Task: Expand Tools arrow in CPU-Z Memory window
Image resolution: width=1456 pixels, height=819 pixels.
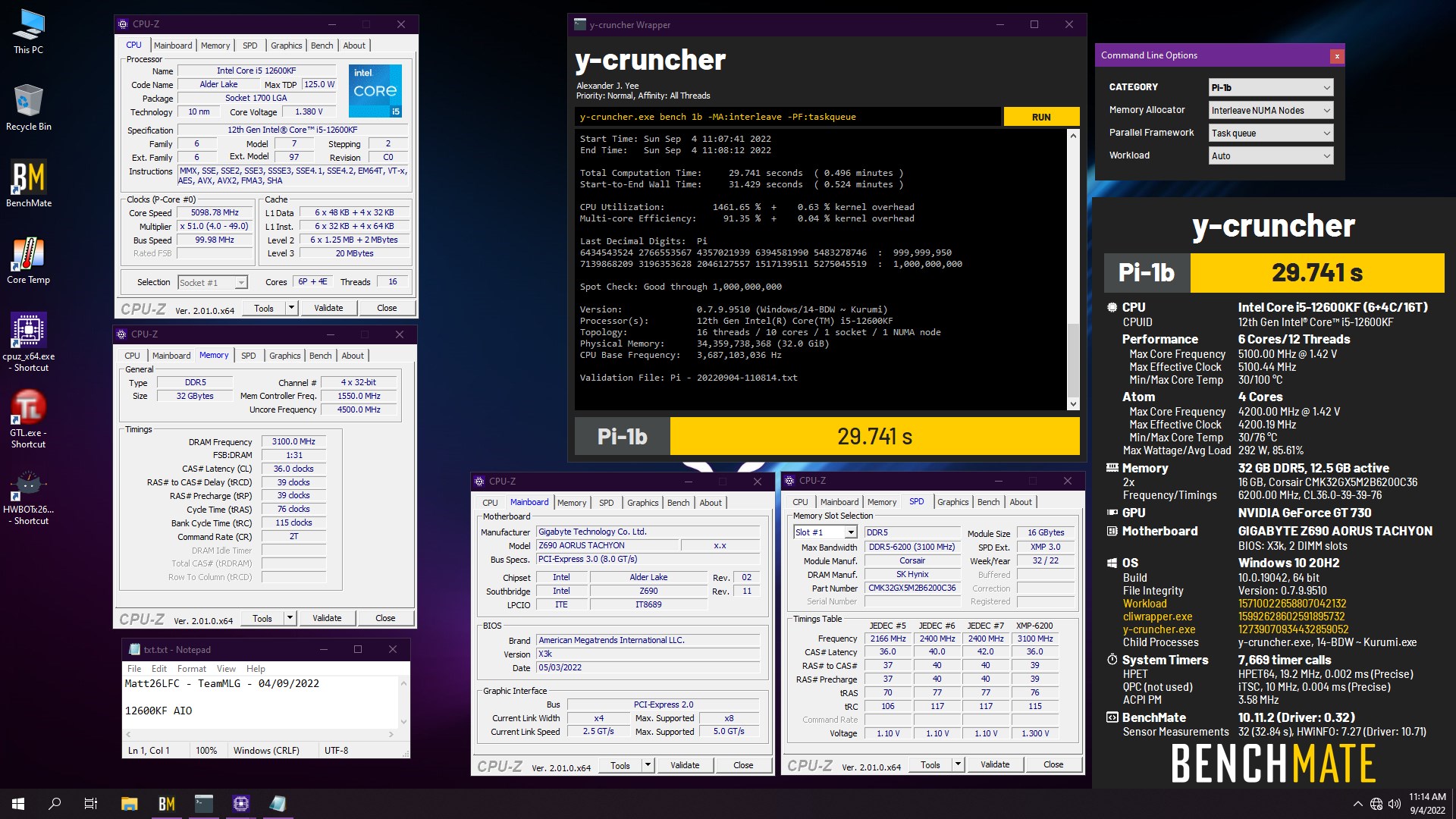Action: (290, 618)
